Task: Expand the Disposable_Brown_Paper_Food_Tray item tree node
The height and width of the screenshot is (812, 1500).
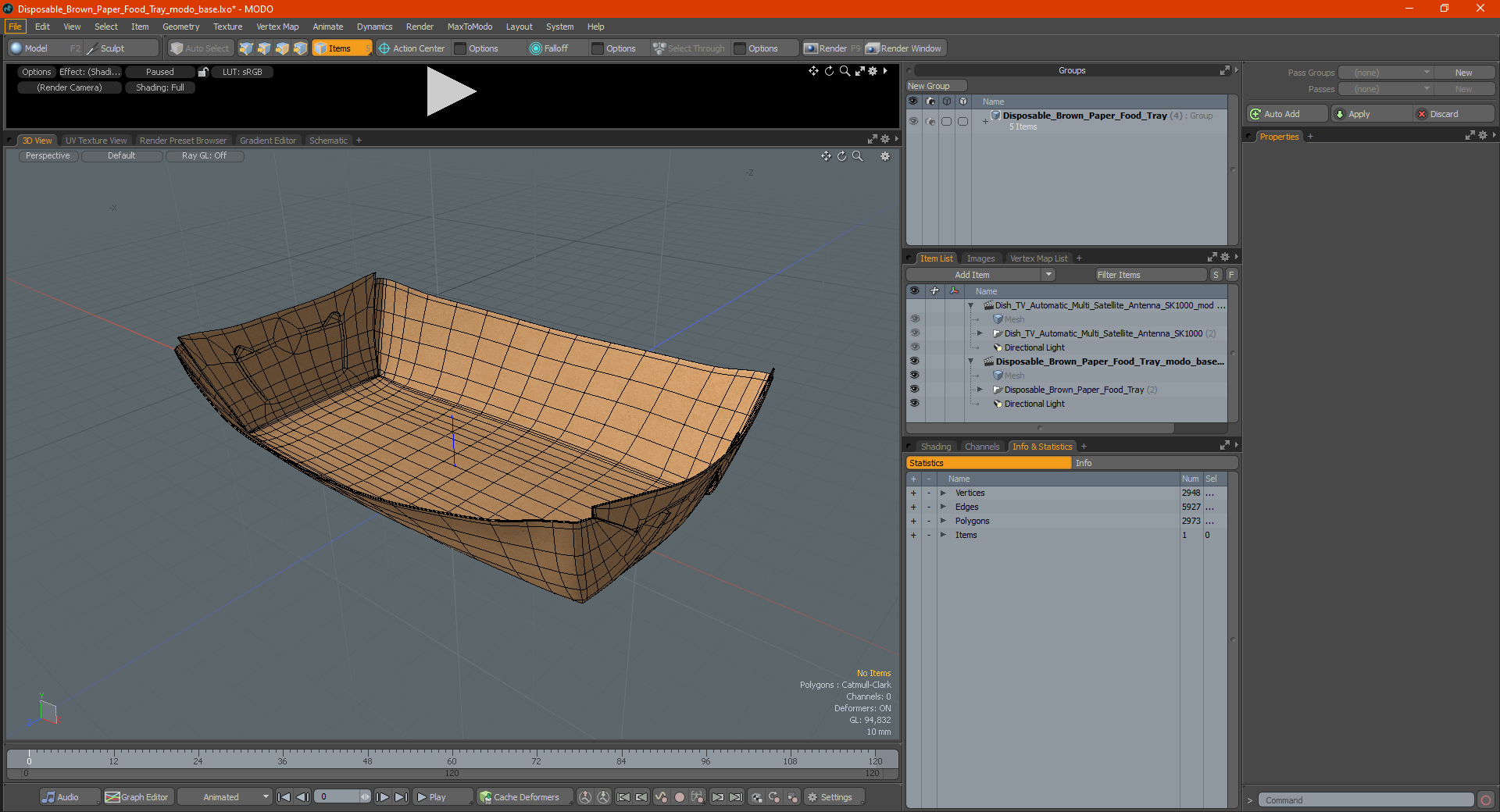Action: pos(980,390)
